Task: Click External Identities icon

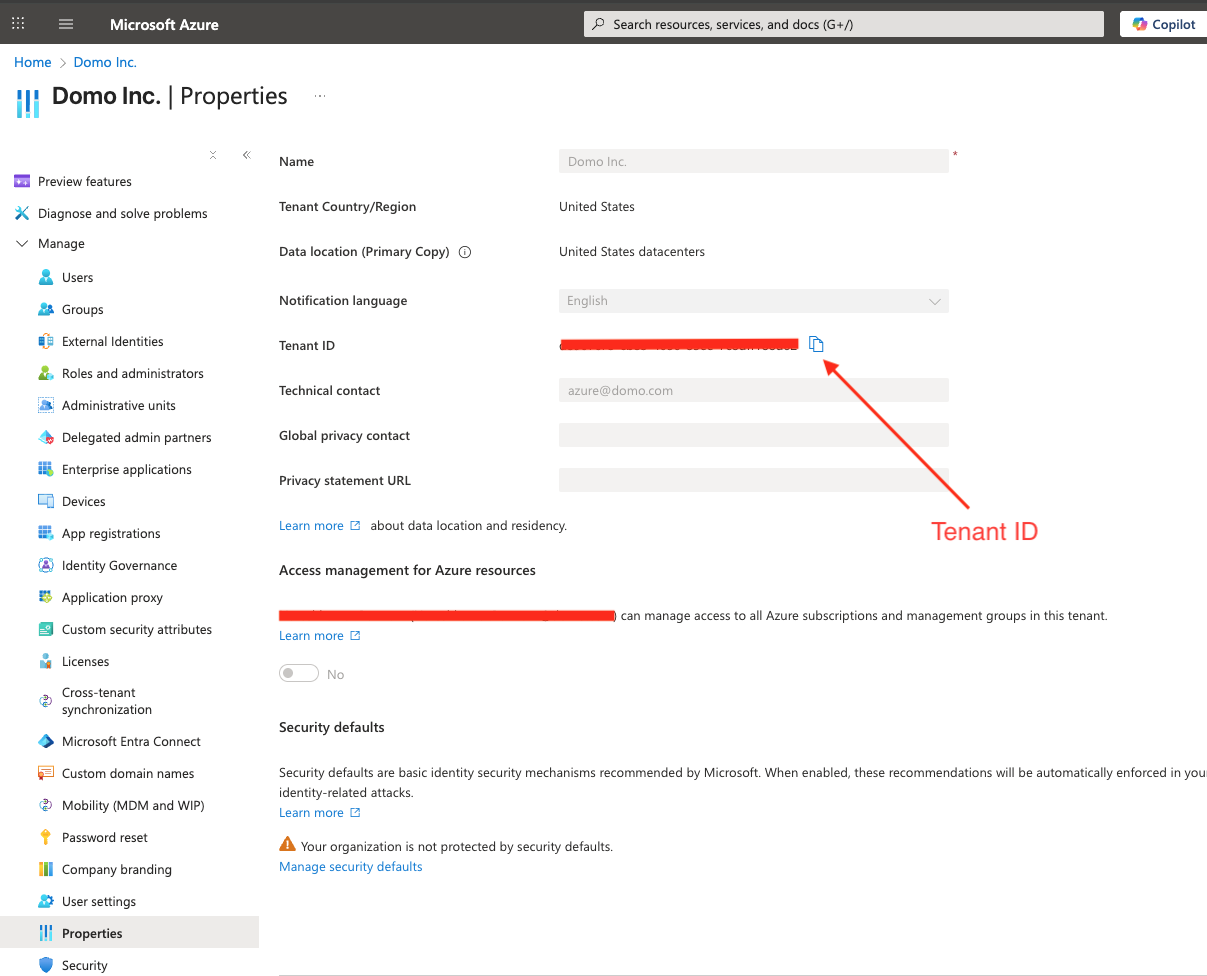Action: (46, 341)
